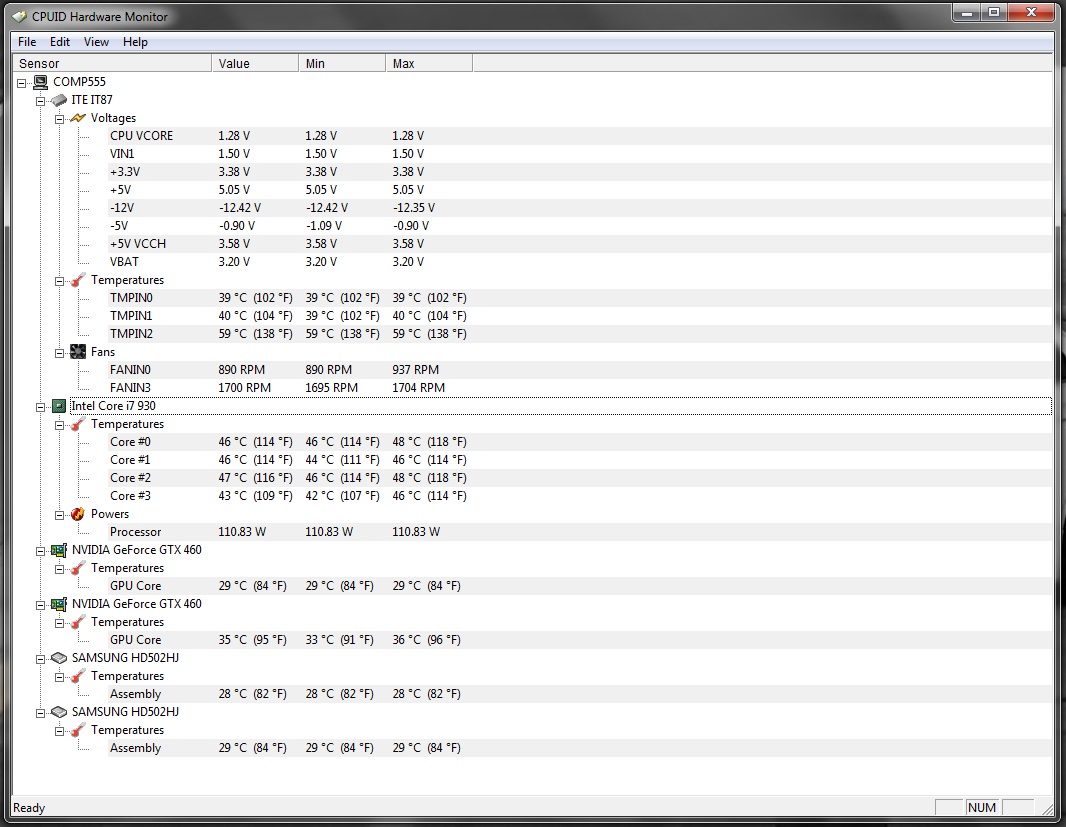
Task: Collapse Intel Core i7 Temperatures group
Action: tap(59, 425)
